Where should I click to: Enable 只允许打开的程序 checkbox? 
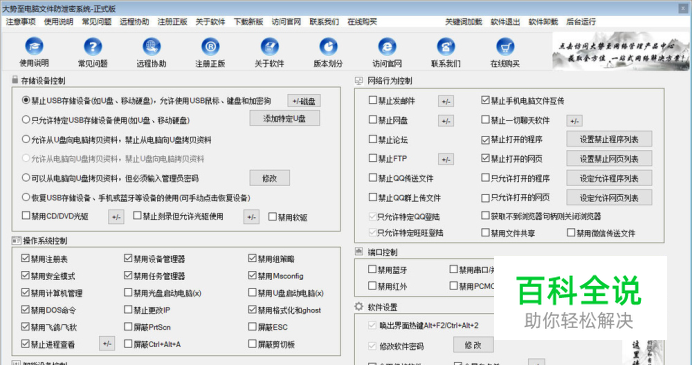click(x=485, y=177)
